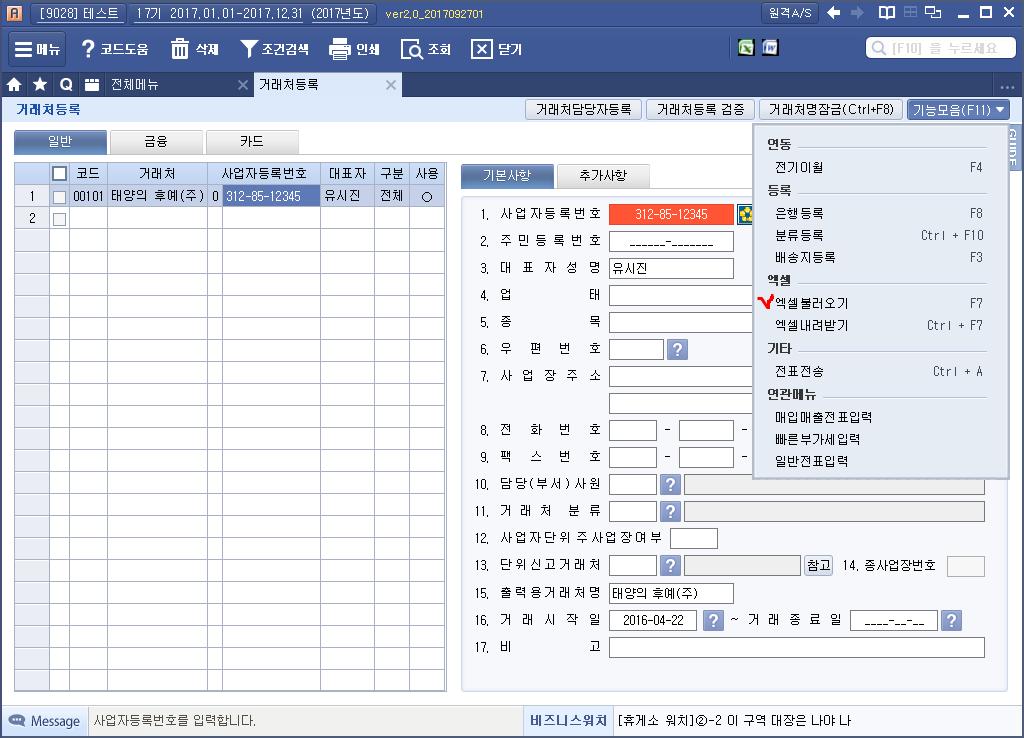Viewport: 1024px width, 738px height.
Task: Open 일반전표입력 related menu
Action: coord(811,461)
